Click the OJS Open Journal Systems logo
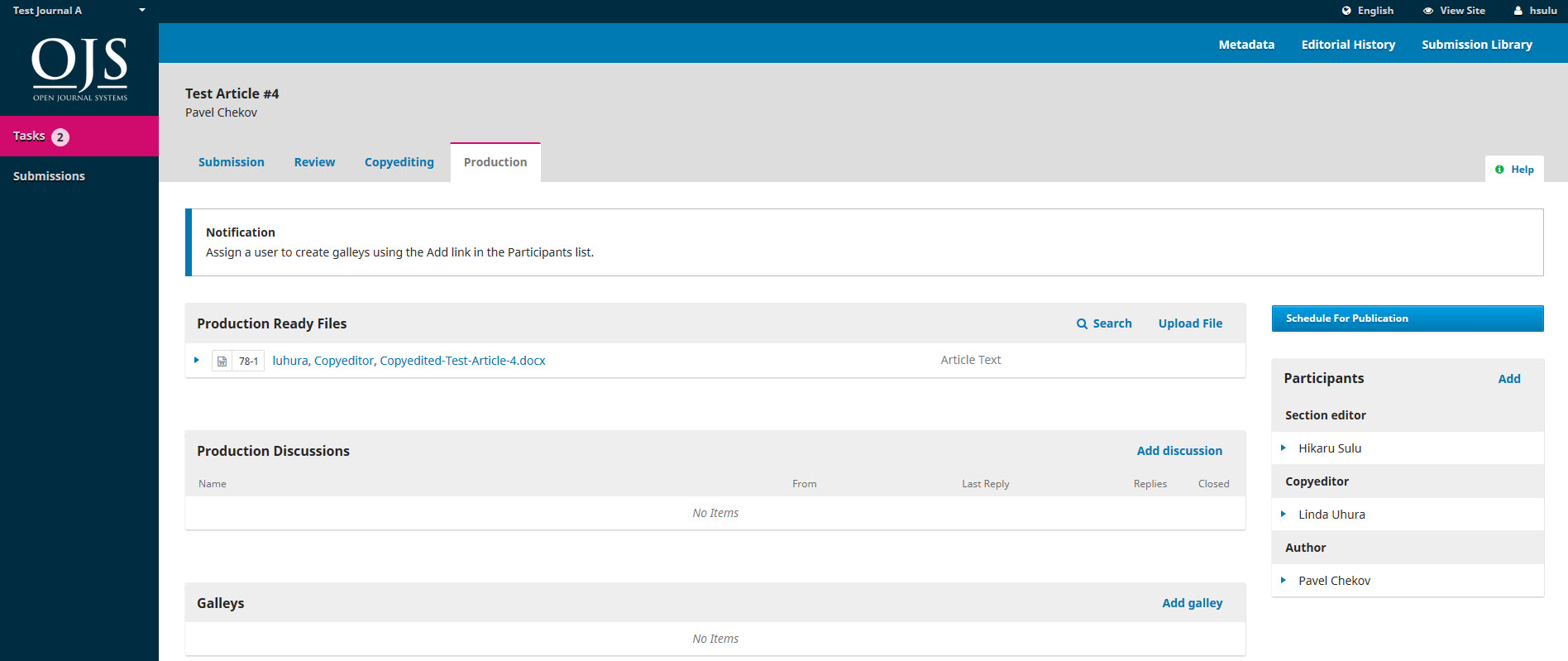Viewport: 1568px width, 661px height. pyautogui.click(x=79, y=69)
